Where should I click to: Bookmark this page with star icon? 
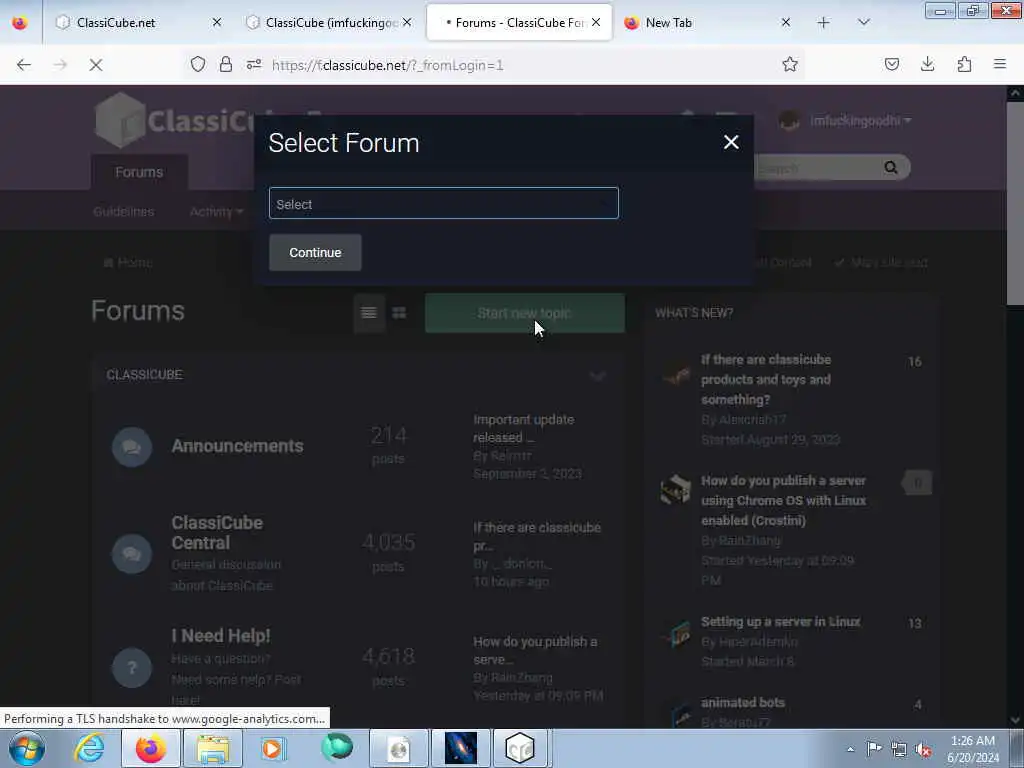790,64
